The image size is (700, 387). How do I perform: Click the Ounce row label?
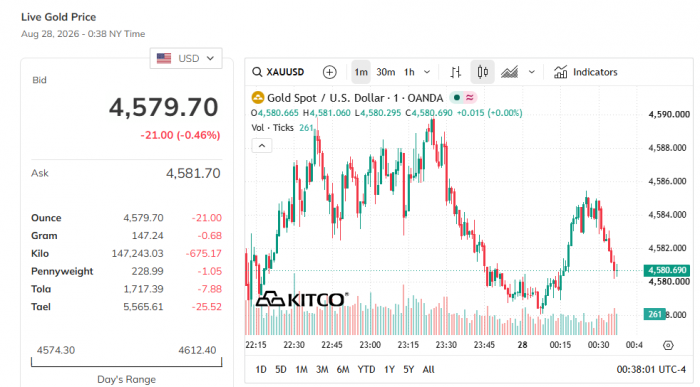pyautogui.click(x=46, y=218)
